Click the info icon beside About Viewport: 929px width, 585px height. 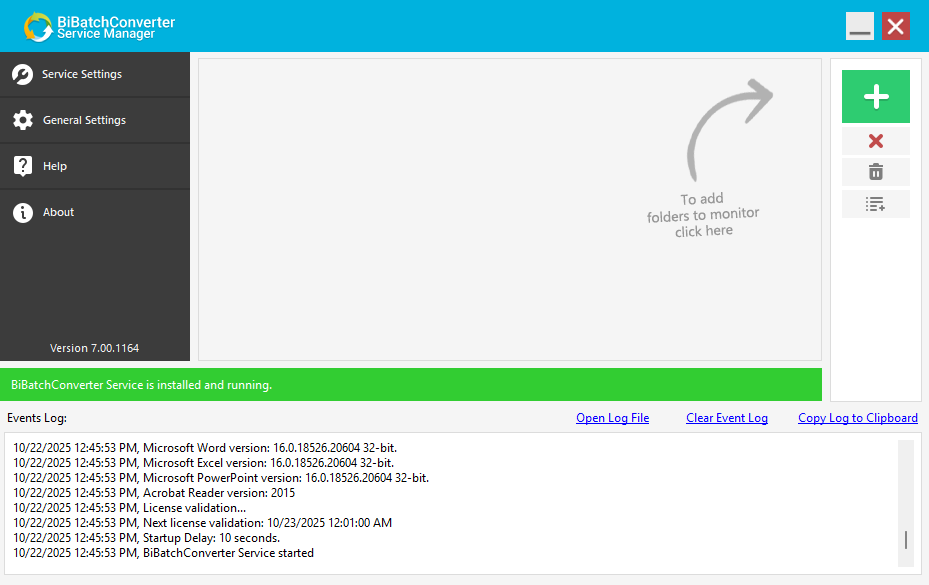click(22, 212)
